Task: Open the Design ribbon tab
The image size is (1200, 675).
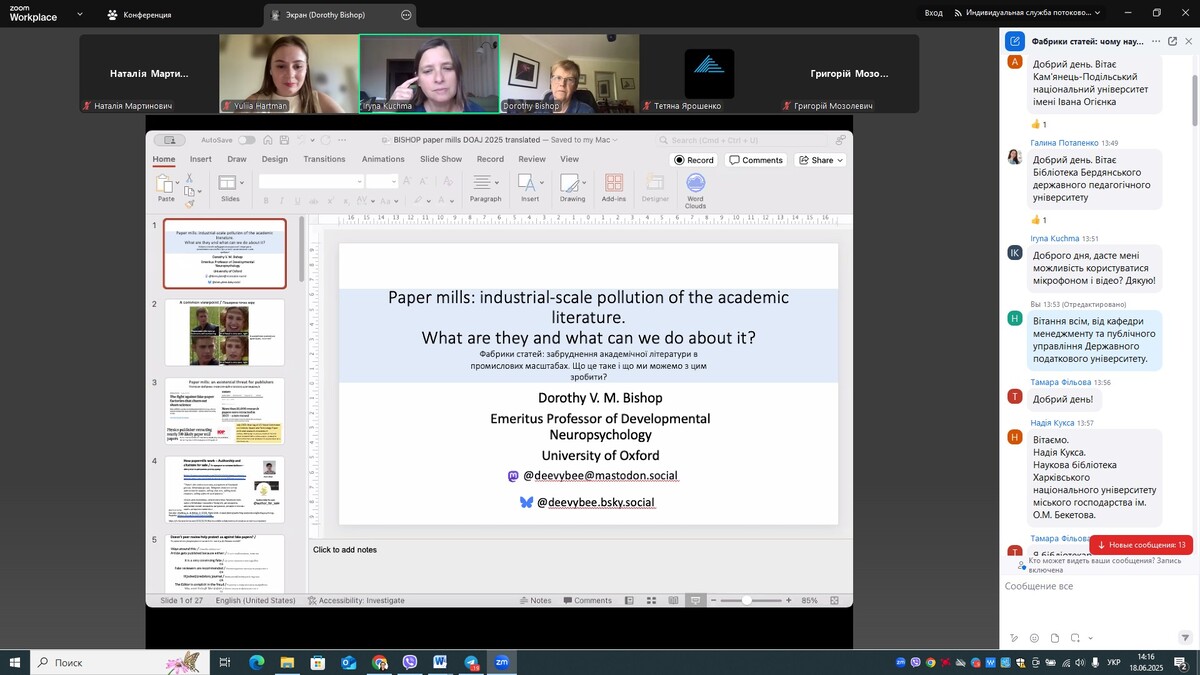Action: (x=275, y=159)
